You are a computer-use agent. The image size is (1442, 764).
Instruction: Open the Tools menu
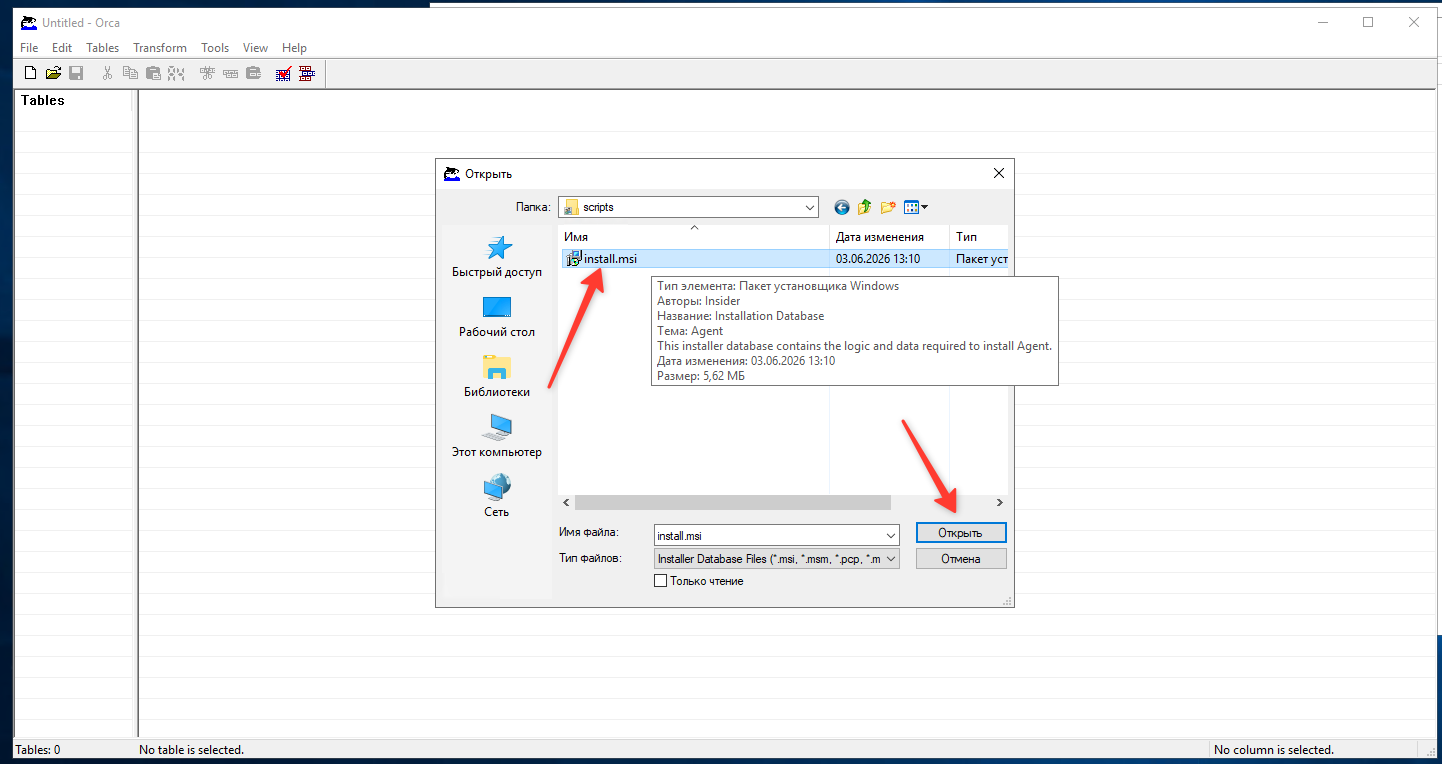pyautogui.click(x=215, y=48)
